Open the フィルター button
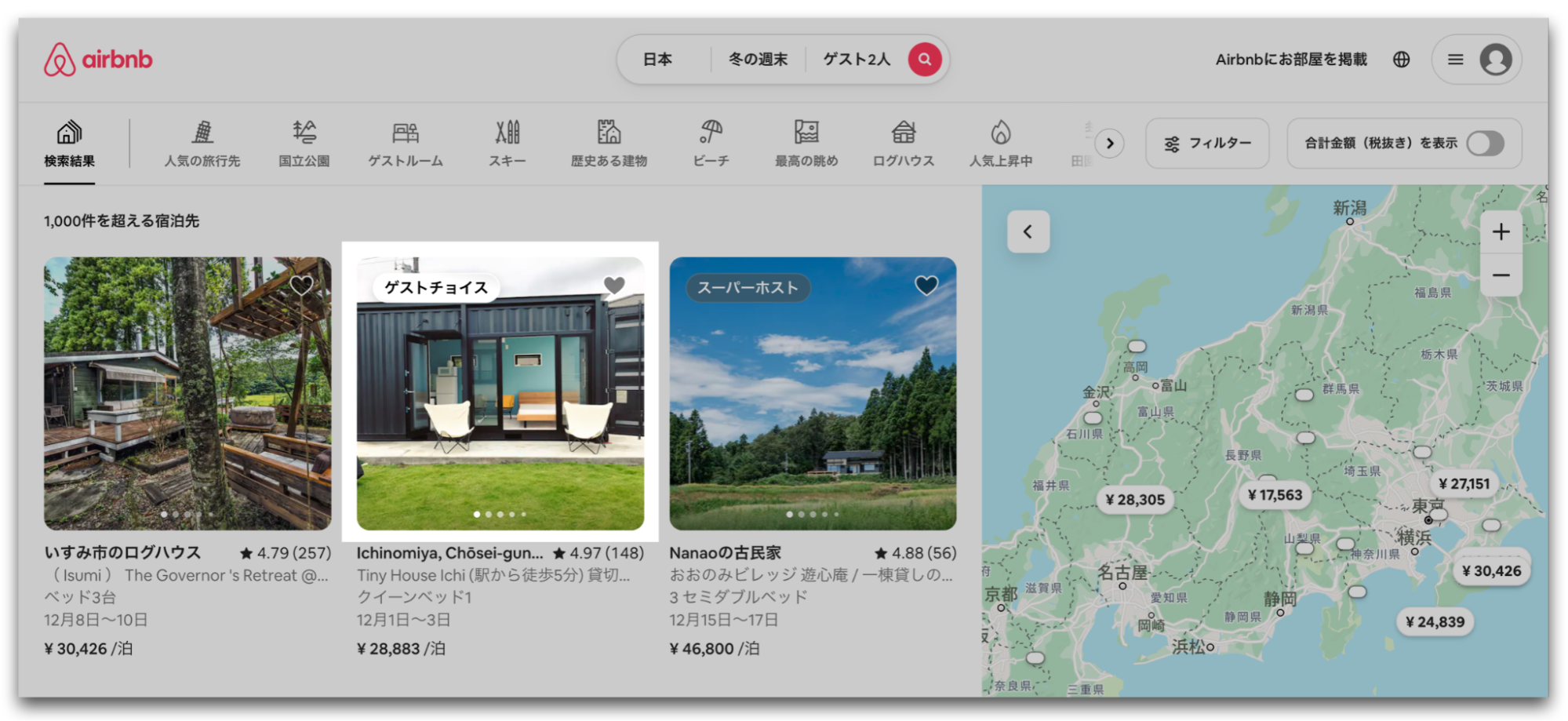1568x721 pixels. pos(1207,144)
